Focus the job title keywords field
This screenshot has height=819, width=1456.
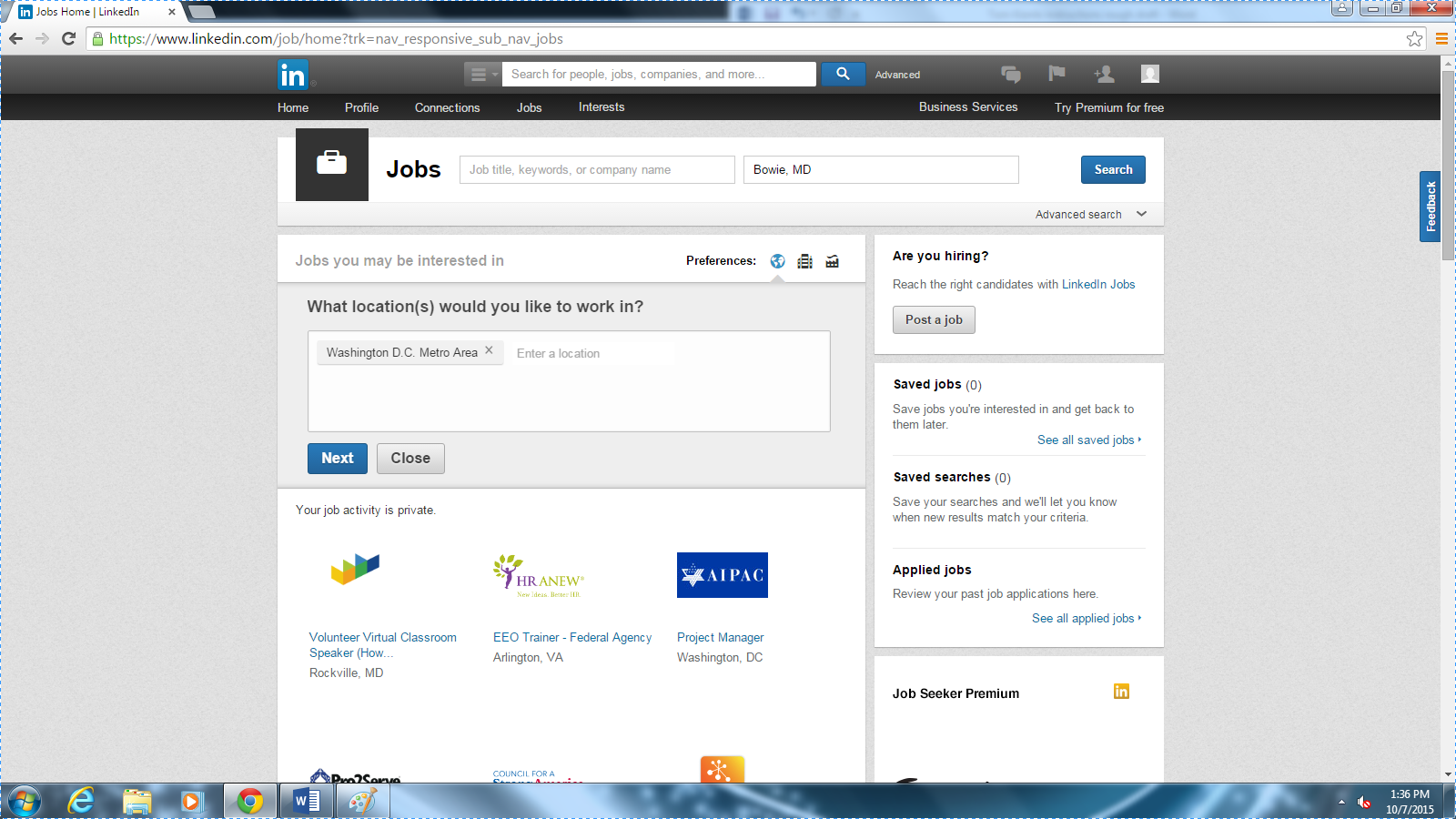click(x=597, y=169)
